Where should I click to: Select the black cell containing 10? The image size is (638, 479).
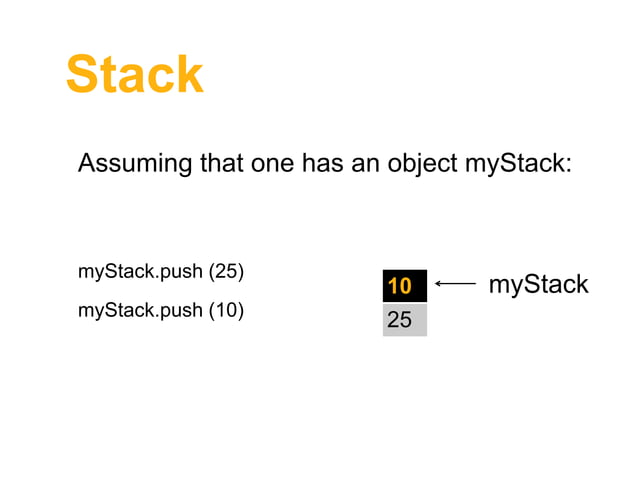404,286
